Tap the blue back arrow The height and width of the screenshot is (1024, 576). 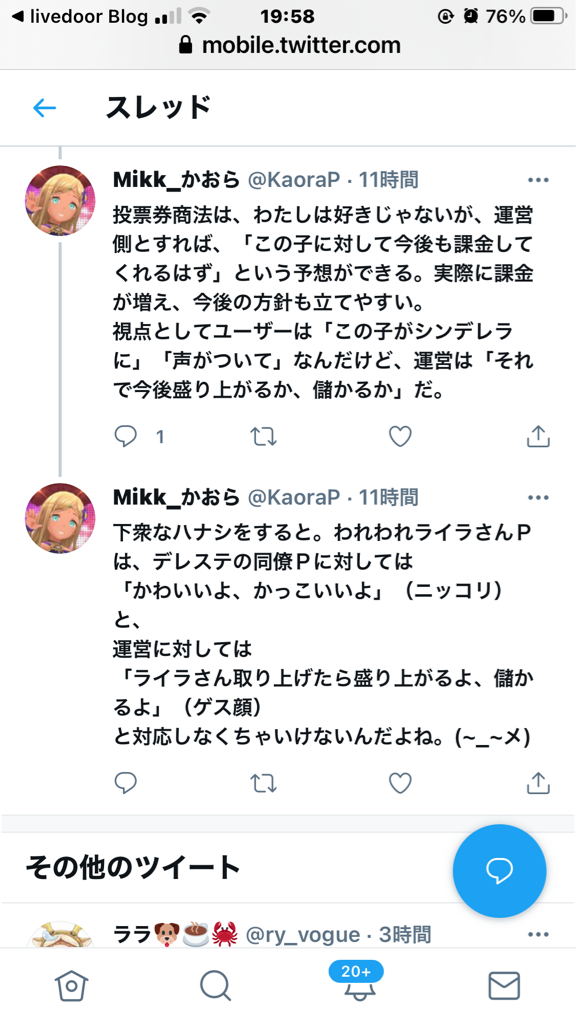tap(44, 108)
